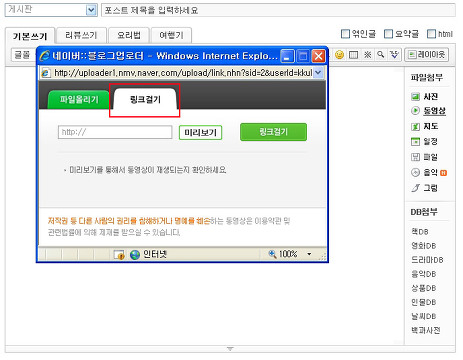Open 날씨DB in DB첨부
The height and width of the screenshot is (360, 463).
(x=424, y=316)
